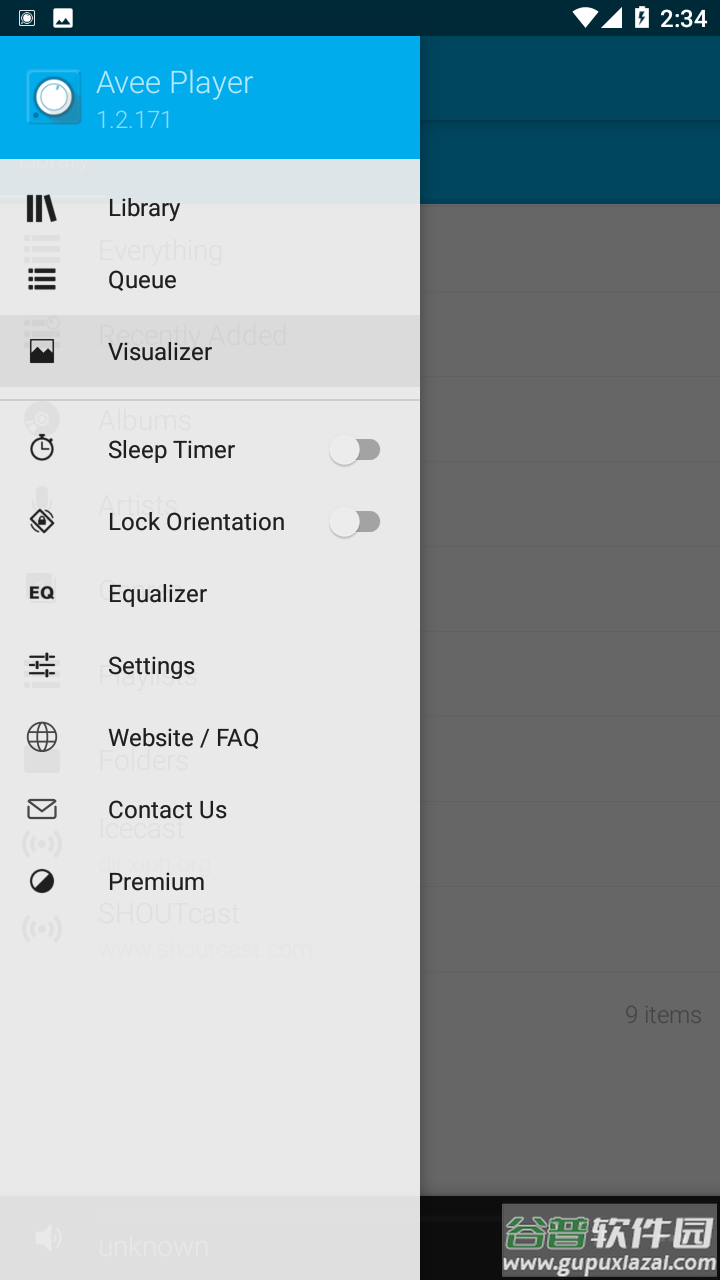
Task: Tap the Settings sliders icon
Action: tap(42, 665)
